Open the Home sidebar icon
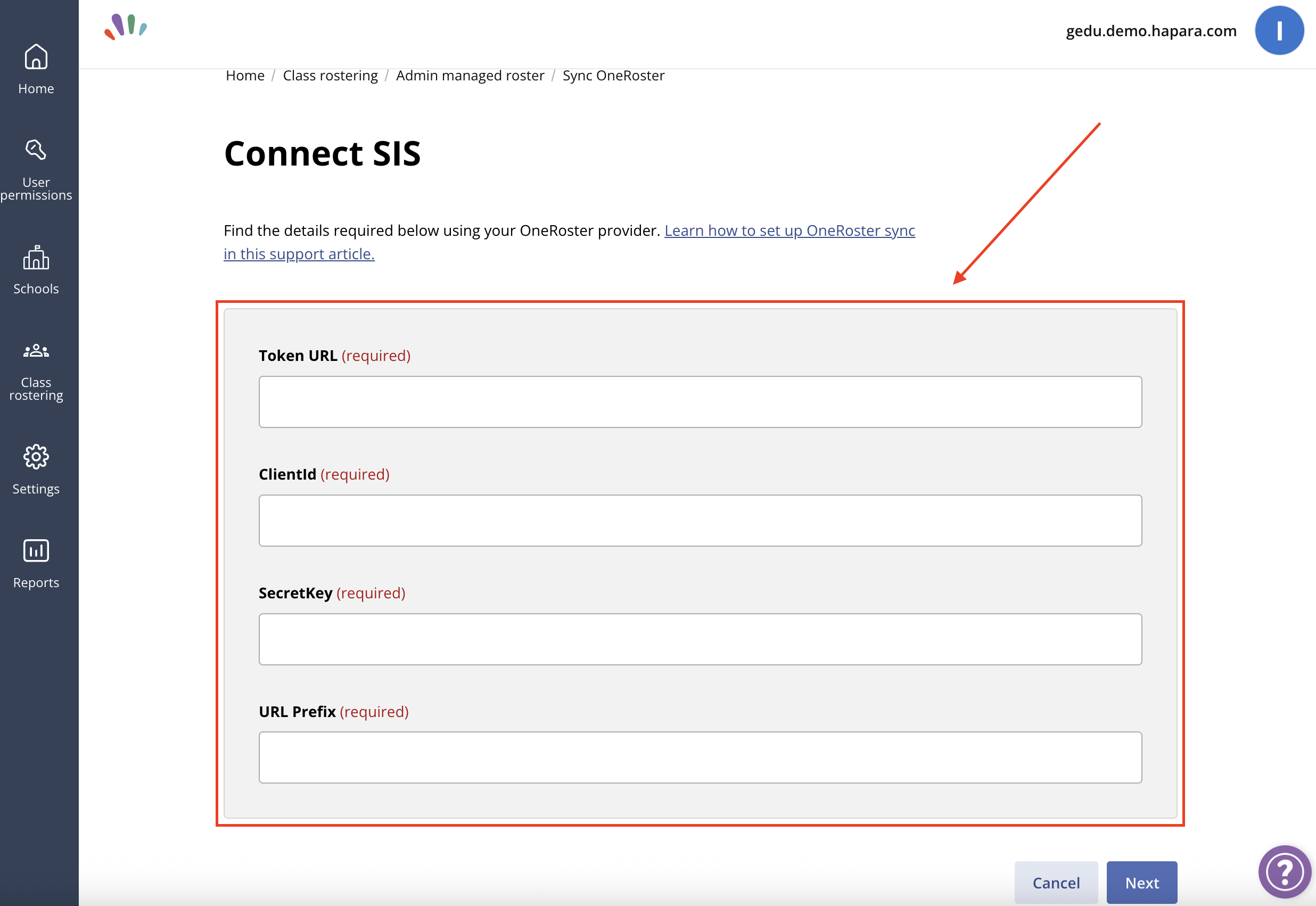The height and width of the screenshot is (906, 1316). tap(36, 69)
